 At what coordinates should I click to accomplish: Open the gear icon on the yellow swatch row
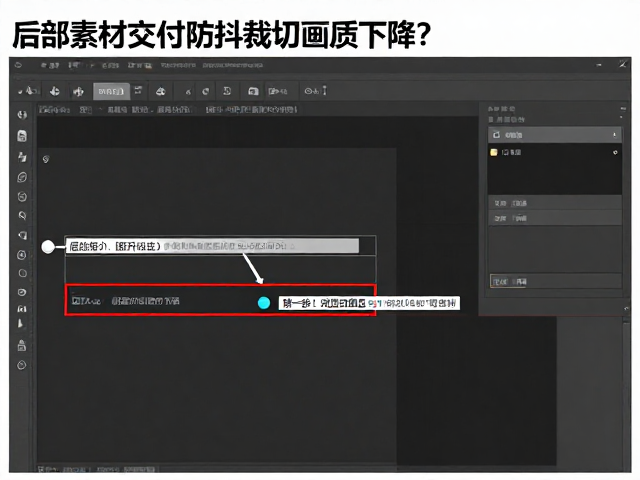click(615, 152)
